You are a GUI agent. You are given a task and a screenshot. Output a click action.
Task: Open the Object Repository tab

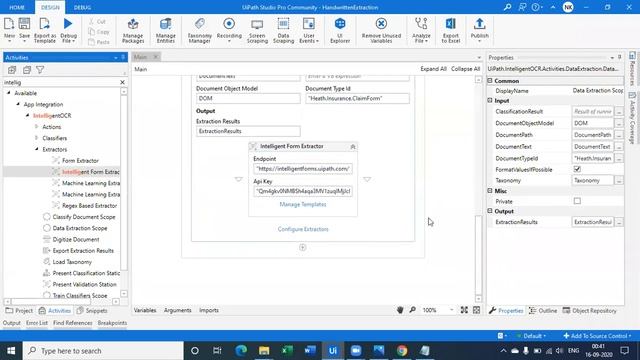(590, 311)
